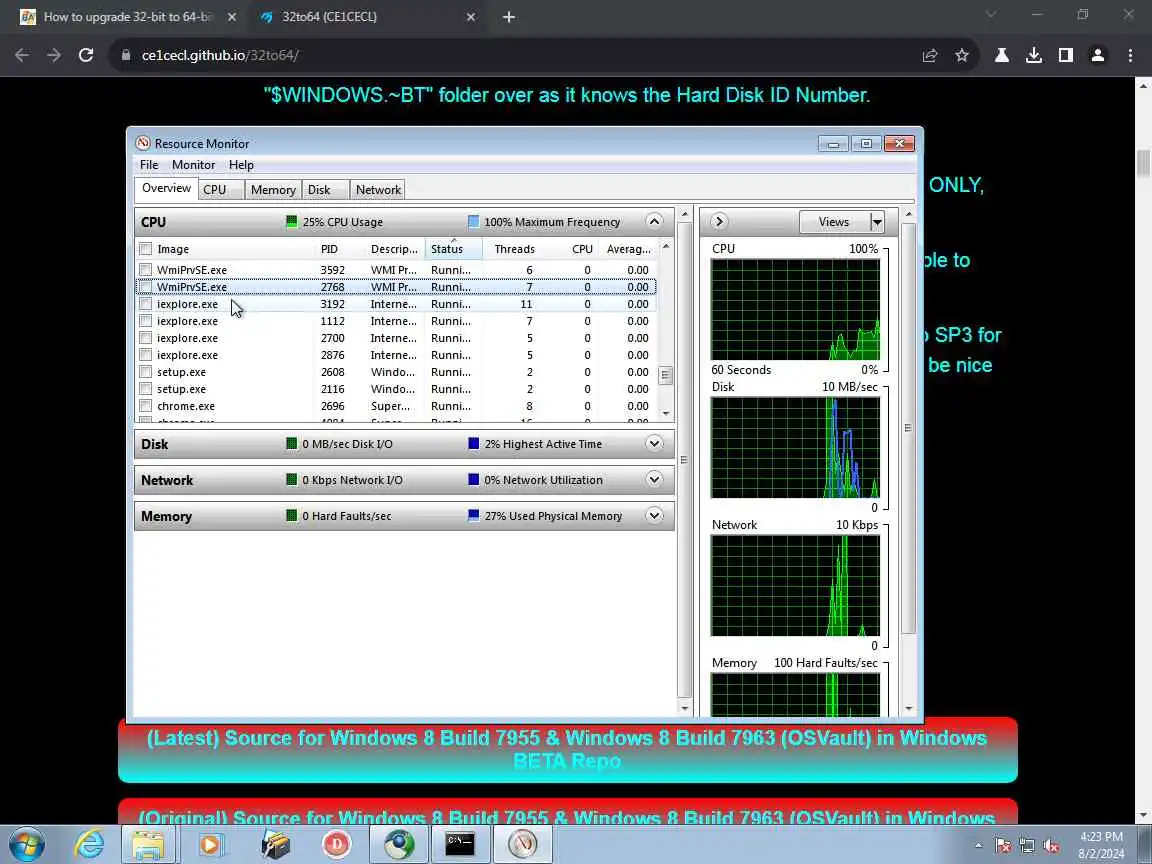
Task: Open the Latest Source Windows 8 Build link
Action: tap(567, 749)
